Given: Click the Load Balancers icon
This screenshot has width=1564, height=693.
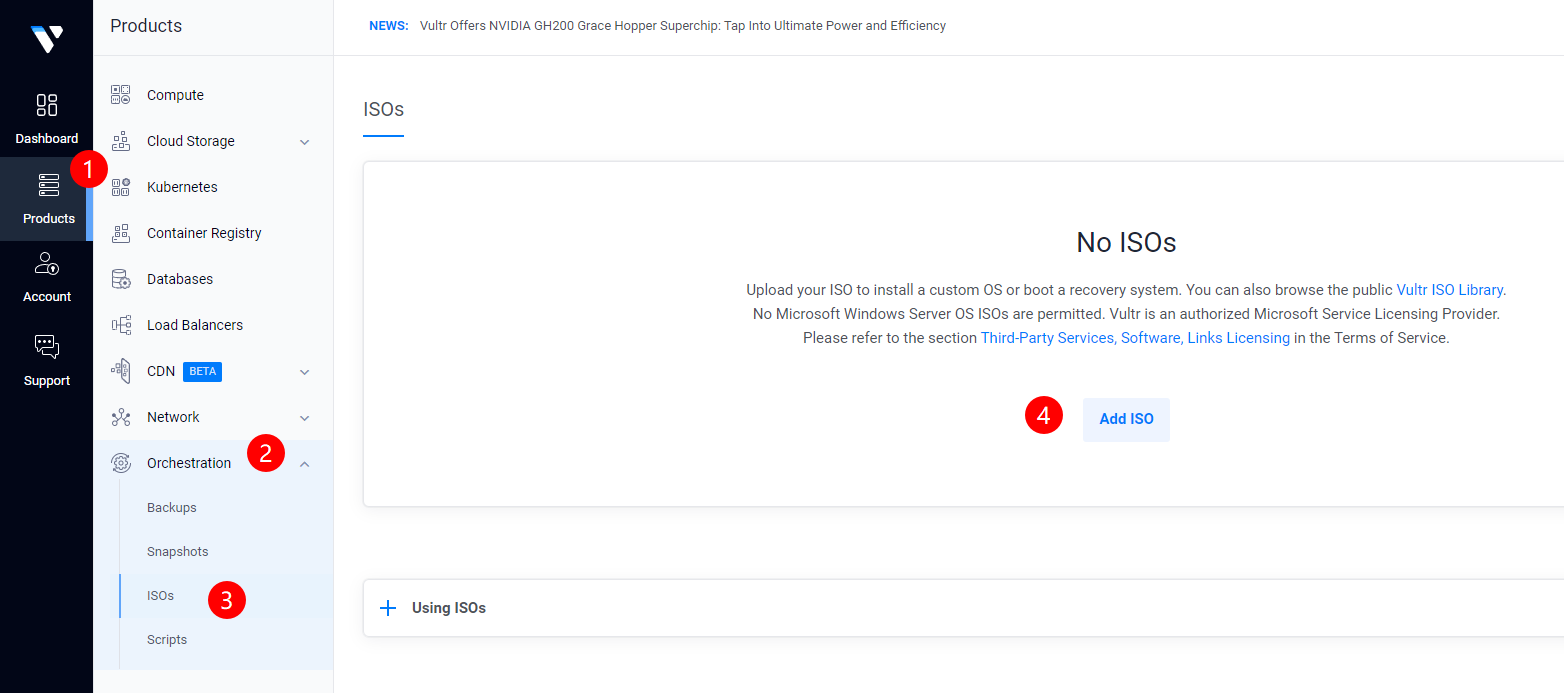Looking at the screenshot, I should pyautogui.click(x=121, y=325).
